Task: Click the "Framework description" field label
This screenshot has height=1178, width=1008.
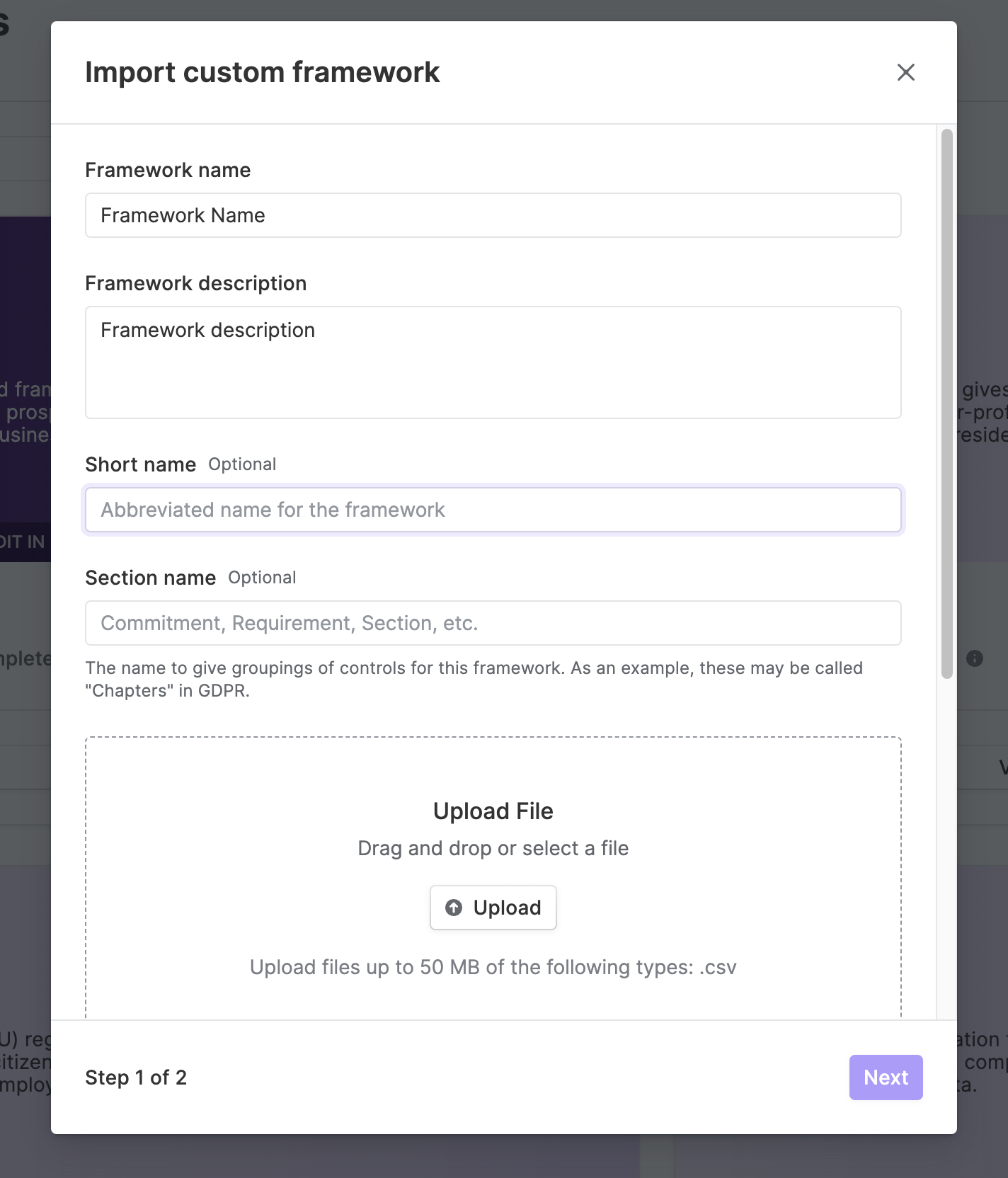Action: point(196,283)
